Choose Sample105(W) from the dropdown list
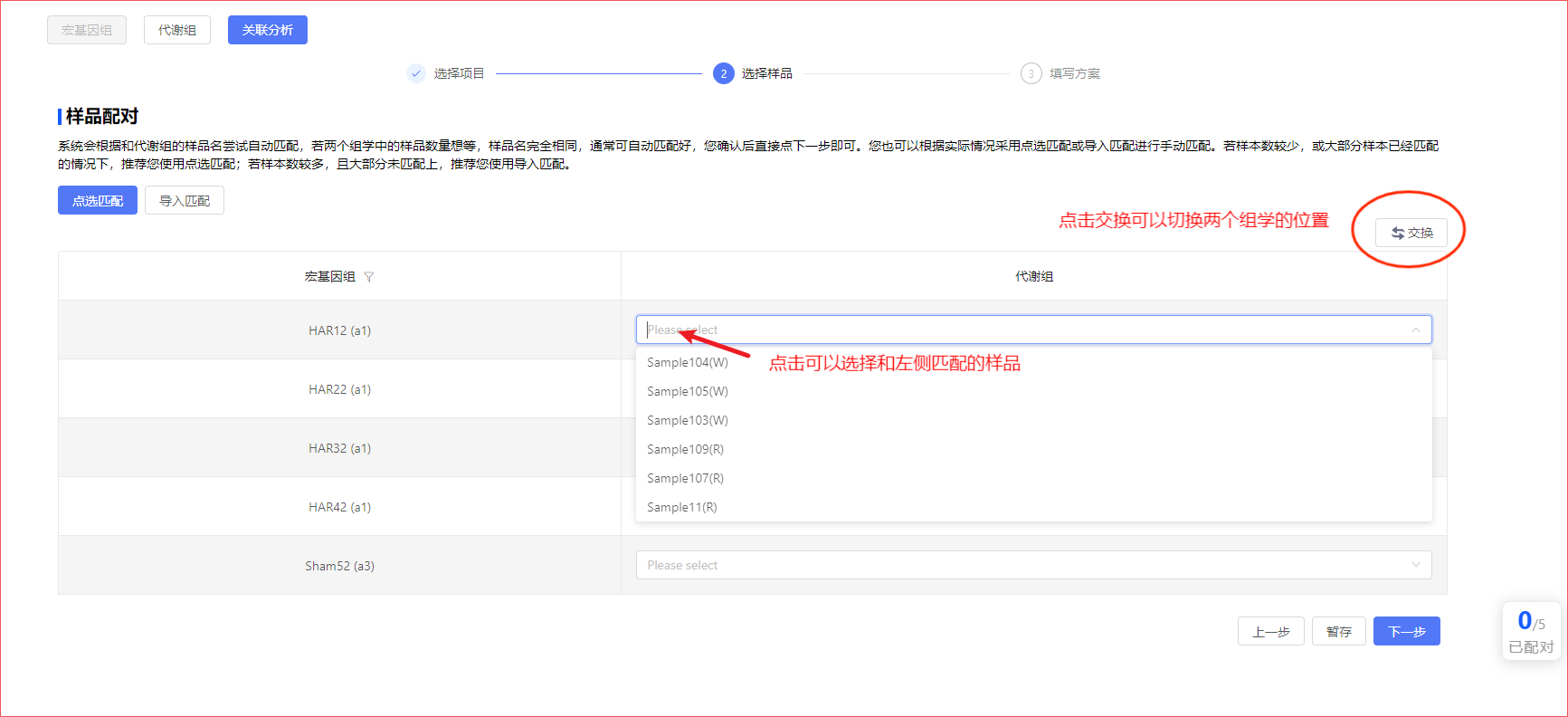This screenshot has height=717, width=1568. pos(1033,391)
